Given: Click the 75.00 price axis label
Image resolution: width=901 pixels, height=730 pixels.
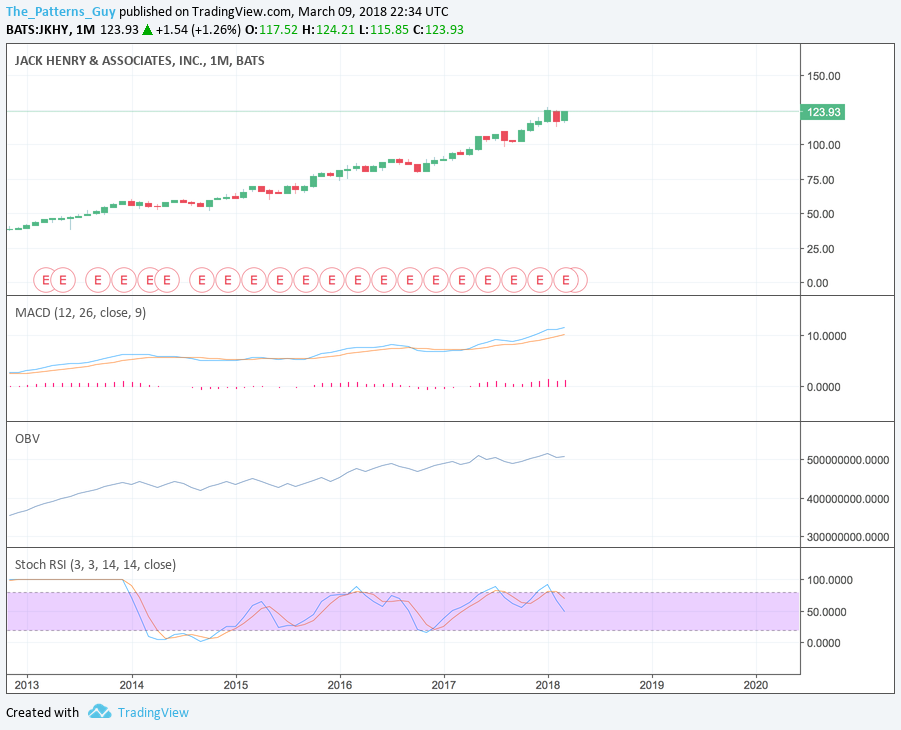Looking at the screenshot, I should (x=821, y=180).
